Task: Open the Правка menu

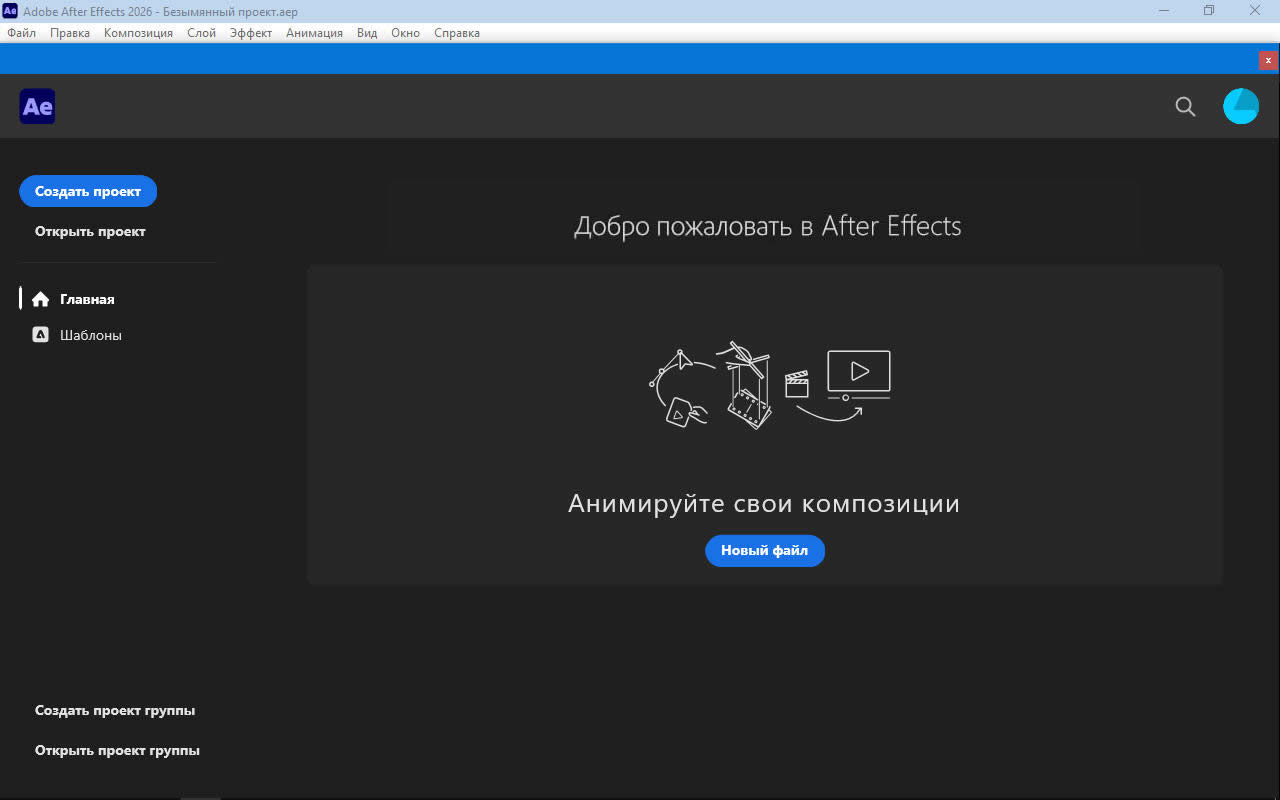Action: point(69,33)
